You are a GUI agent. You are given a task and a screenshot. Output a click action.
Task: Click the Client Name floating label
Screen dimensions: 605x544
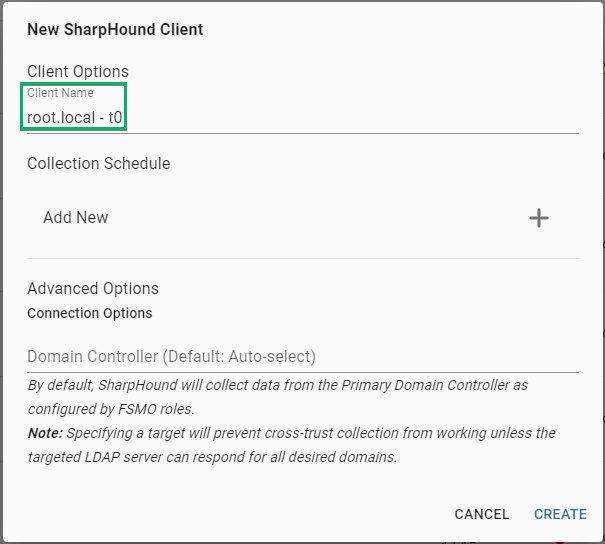click(60, 93)
